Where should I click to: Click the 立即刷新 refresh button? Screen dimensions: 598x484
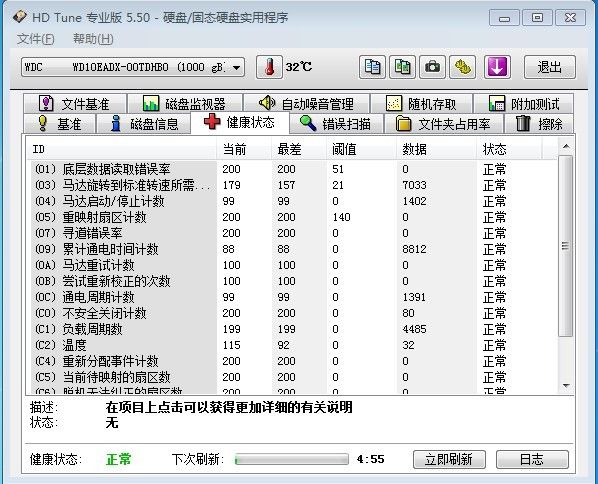[449, 459]
